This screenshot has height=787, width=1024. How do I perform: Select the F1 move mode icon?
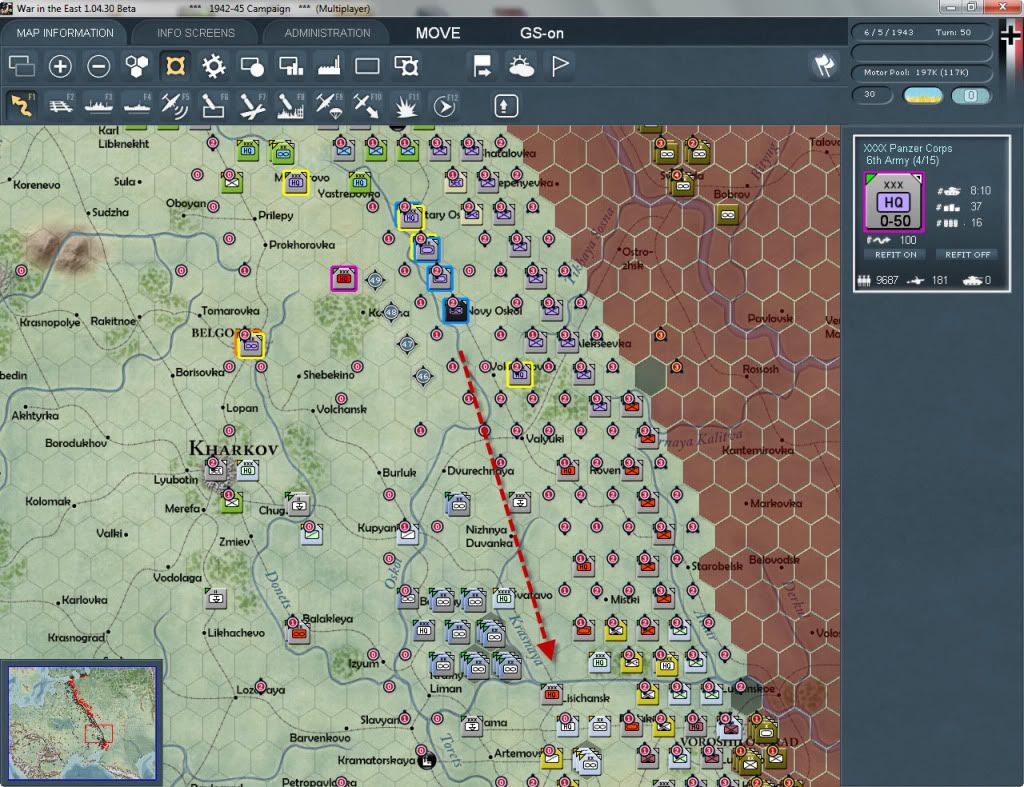point(22,105)
